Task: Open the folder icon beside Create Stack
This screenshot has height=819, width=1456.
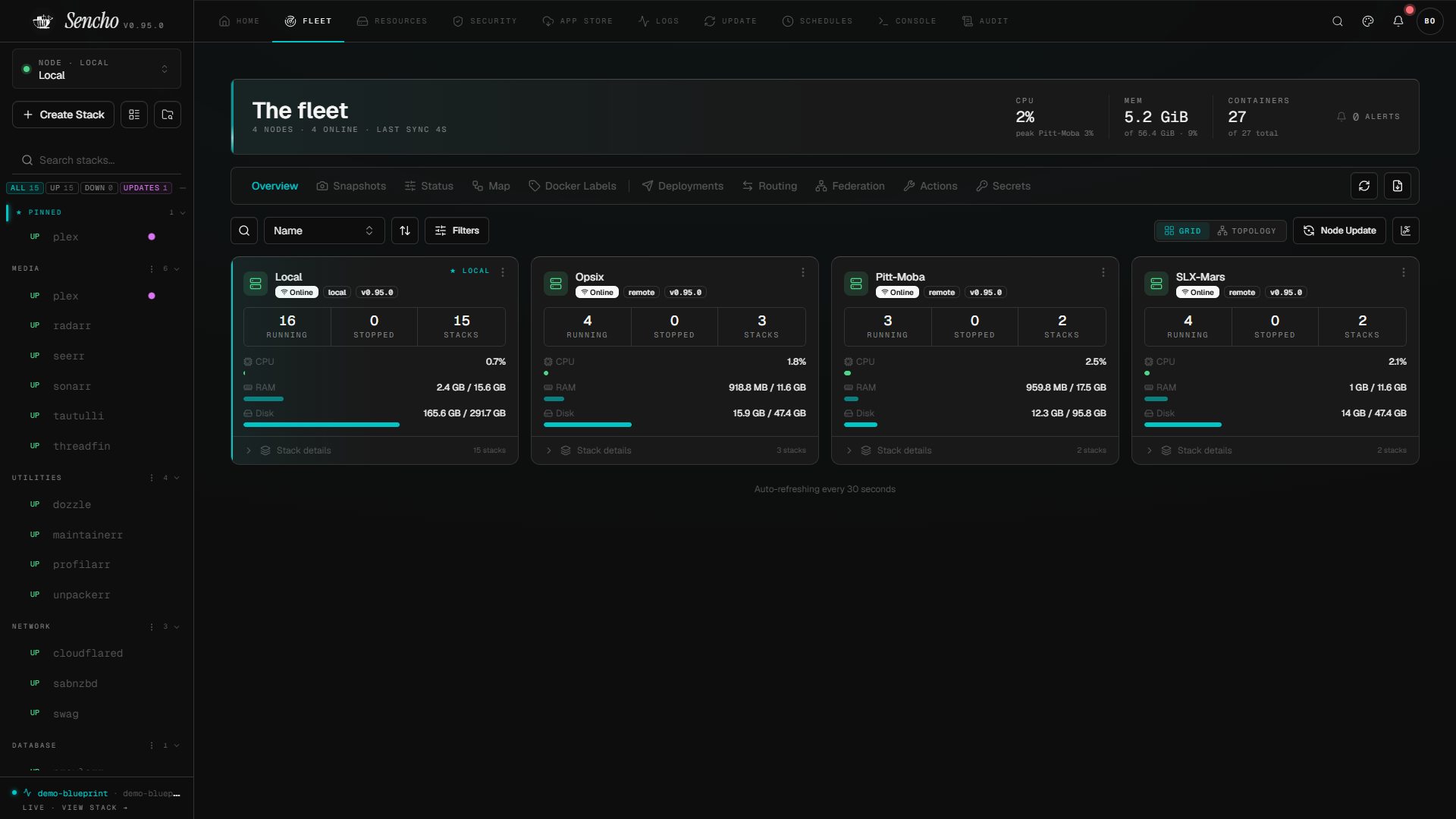Action: pos(168,115)
